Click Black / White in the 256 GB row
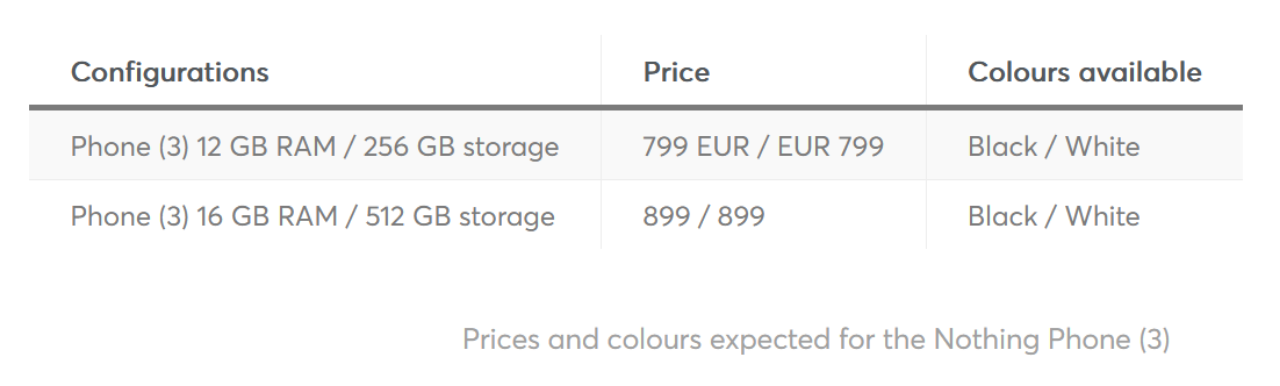The width and height of the screenshot is (1280, 386). pyautogui.click(x=1053, y=147)
